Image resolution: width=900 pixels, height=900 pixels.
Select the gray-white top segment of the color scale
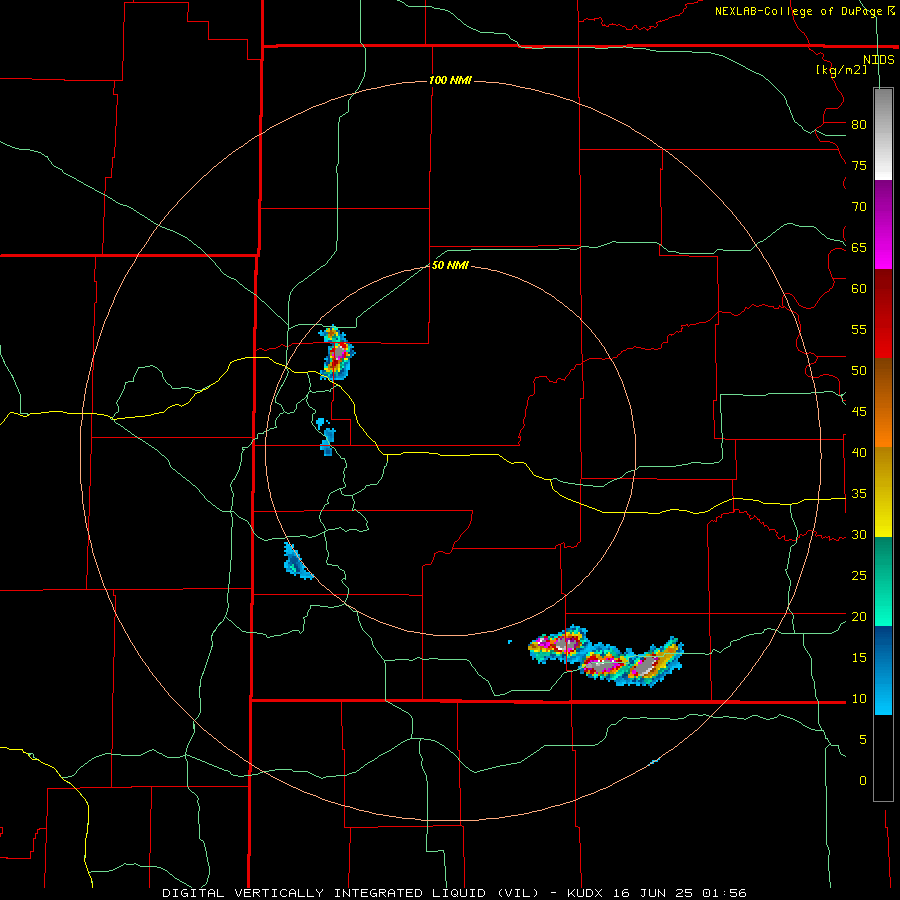click(x=883, y=134)
